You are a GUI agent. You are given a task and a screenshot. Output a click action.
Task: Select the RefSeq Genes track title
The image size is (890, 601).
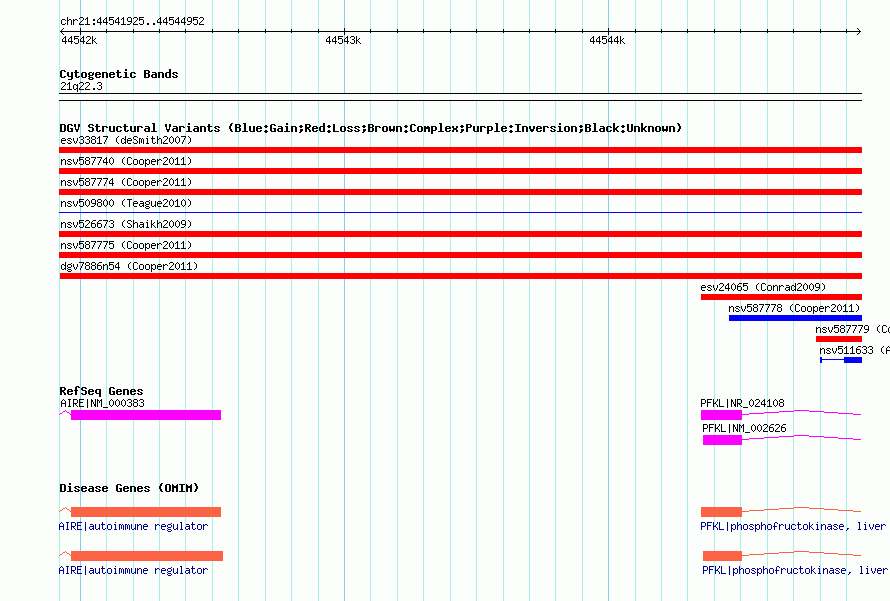[101, 391]
